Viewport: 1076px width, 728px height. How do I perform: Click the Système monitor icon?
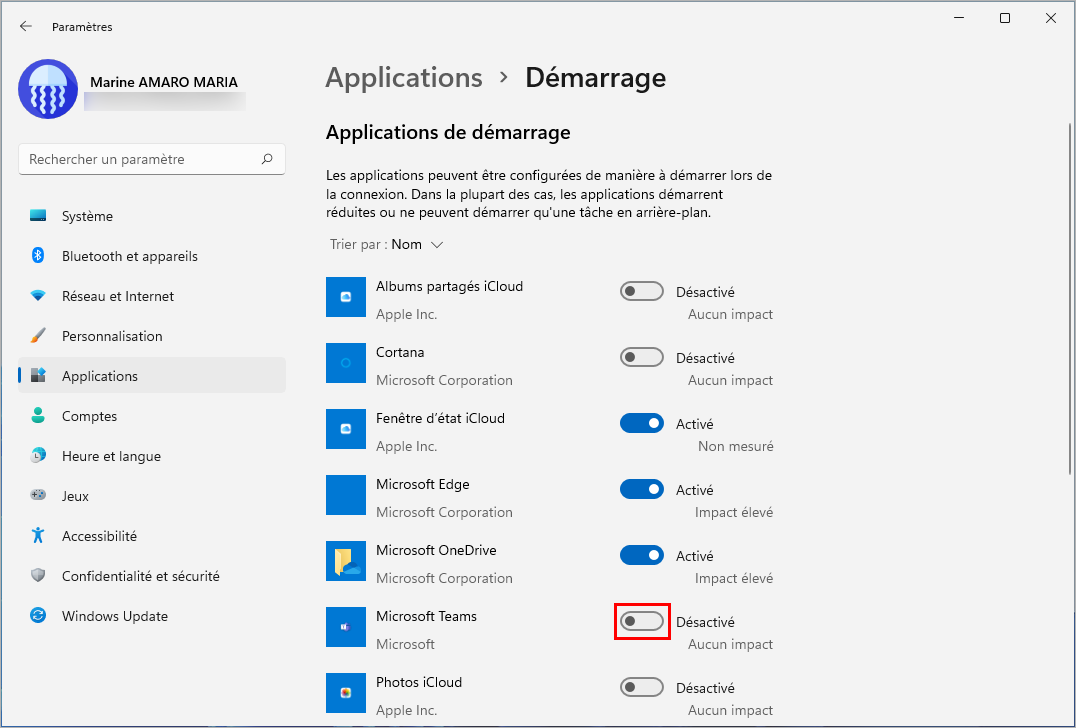coord(38,216)
